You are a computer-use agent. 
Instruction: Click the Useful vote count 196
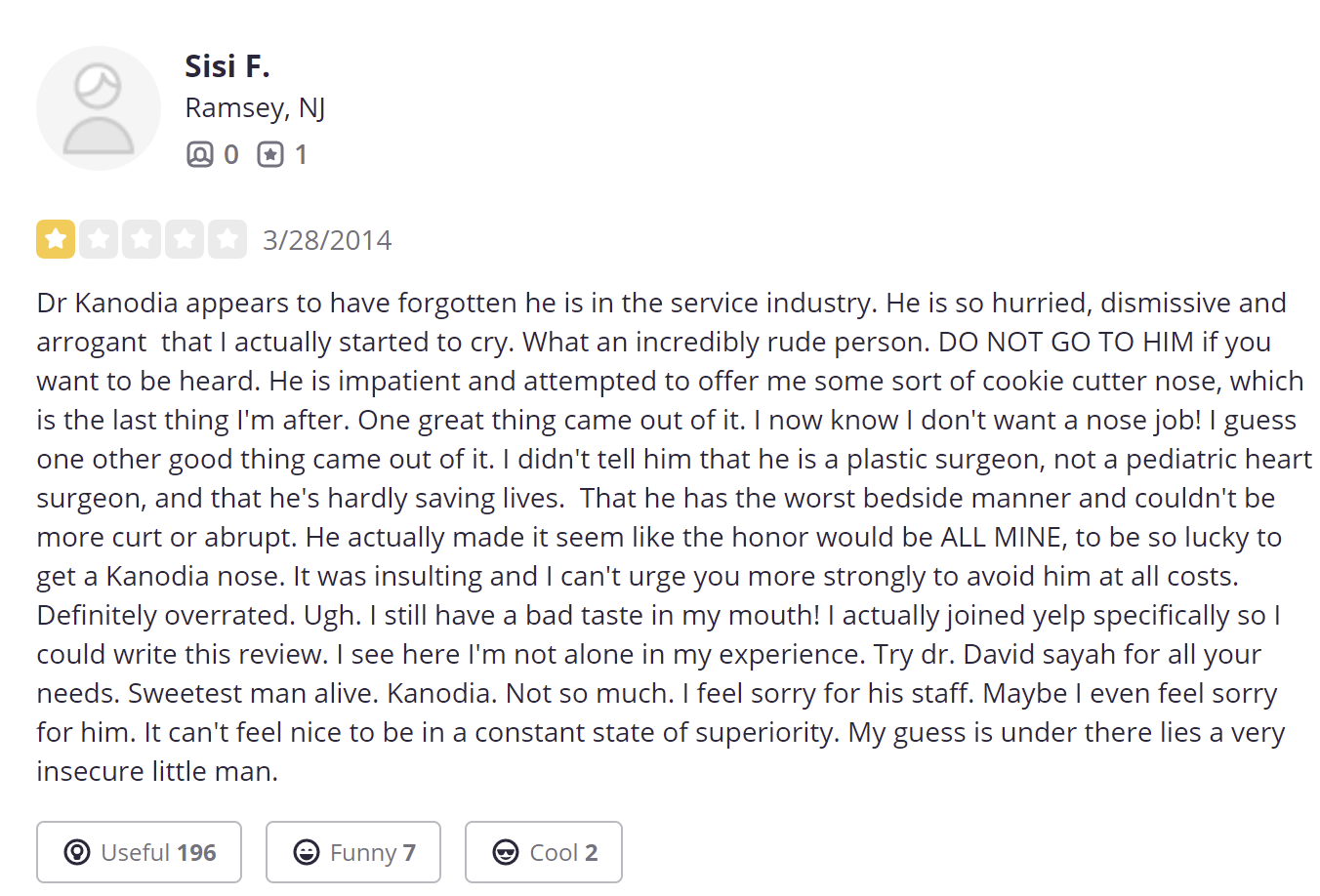coord(196,852)
